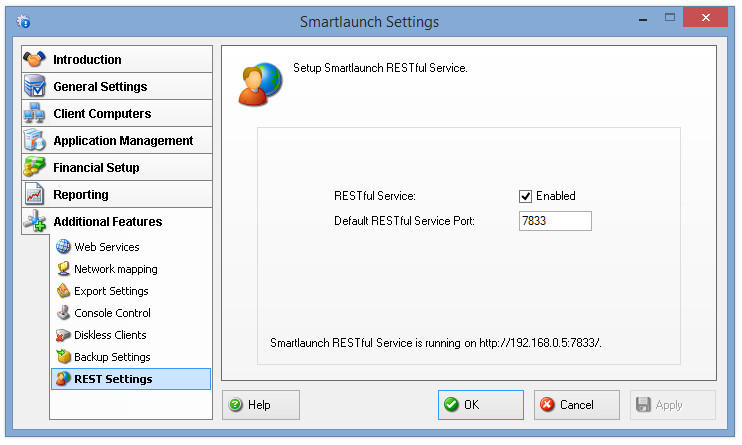This screenshot has height=445, width=742.
Task: Expand the General Settings section
Action: point(117,87)
